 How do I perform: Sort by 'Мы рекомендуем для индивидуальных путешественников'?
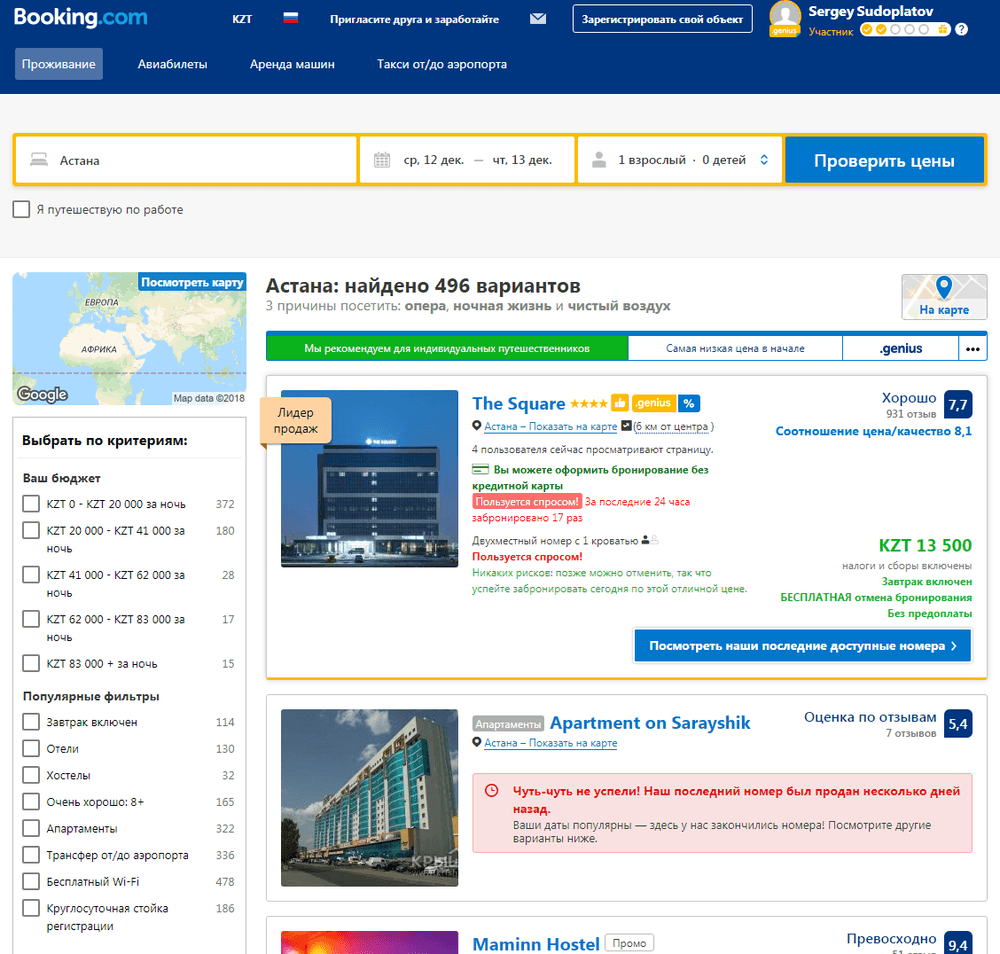[447, 348]
